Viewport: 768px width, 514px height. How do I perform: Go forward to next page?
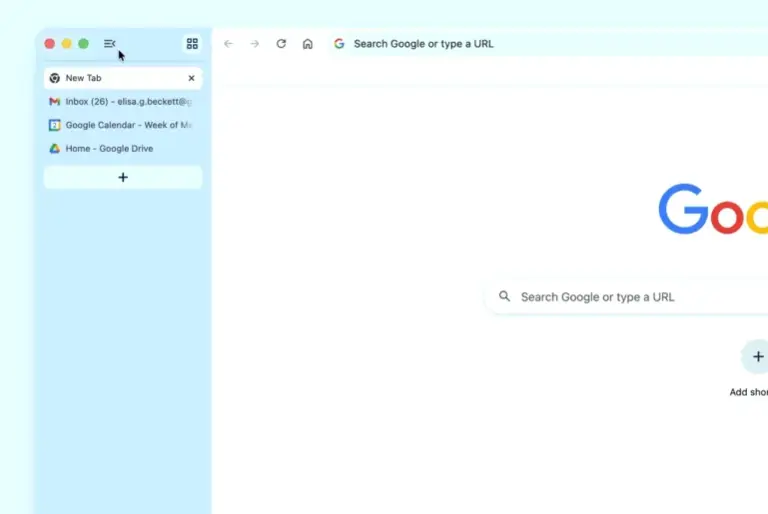(x=255, y=44)
